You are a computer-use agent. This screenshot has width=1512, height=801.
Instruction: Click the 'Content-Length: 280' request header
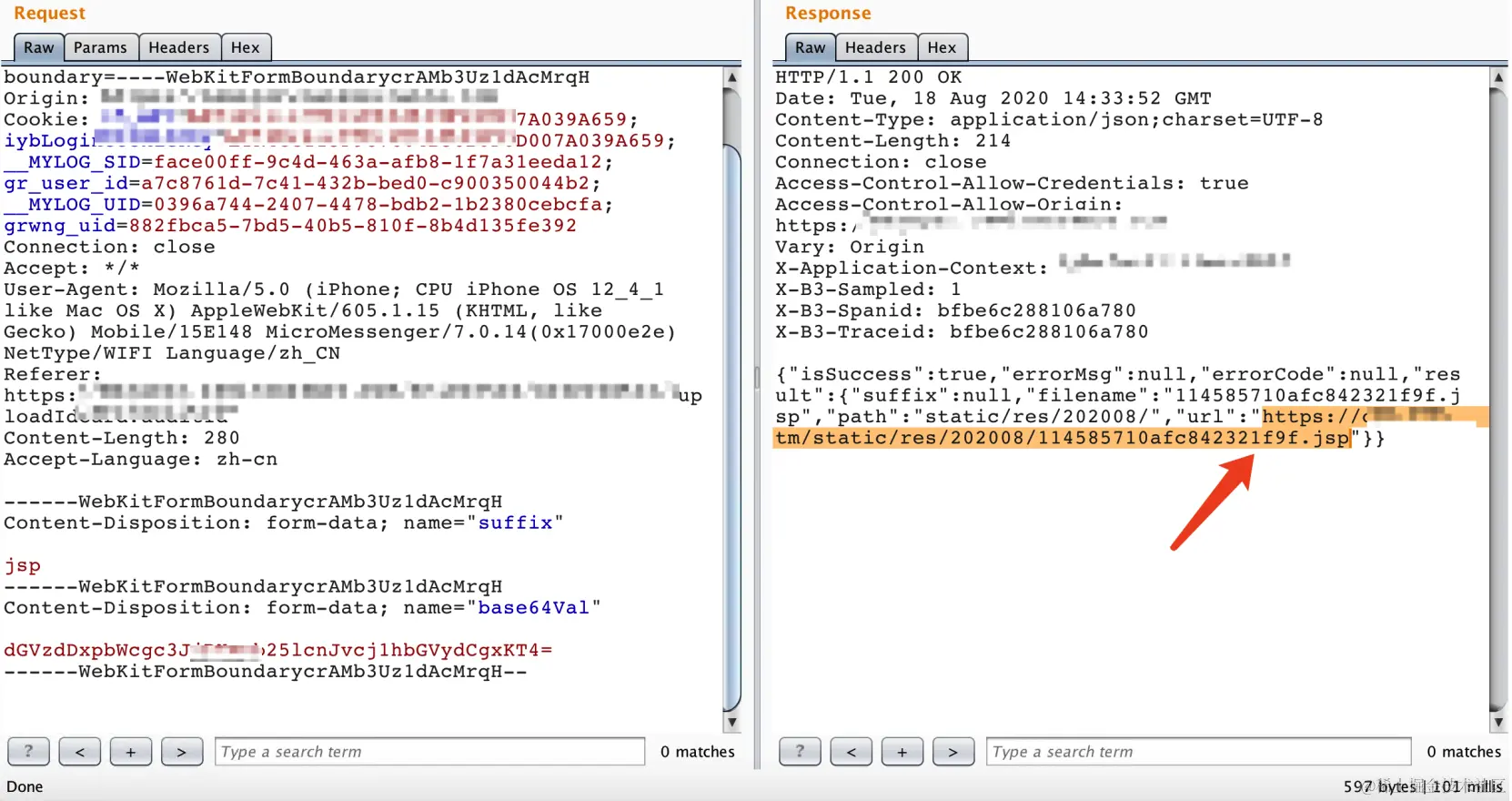coord(122,438)
